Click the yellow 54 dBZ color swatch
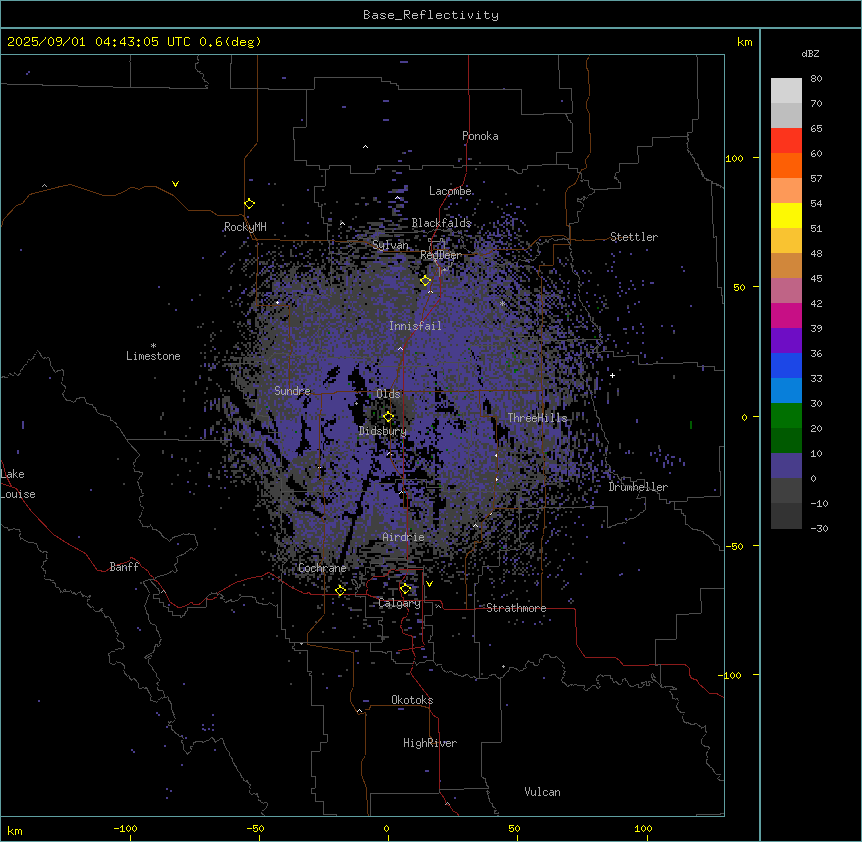 [786, 215]
